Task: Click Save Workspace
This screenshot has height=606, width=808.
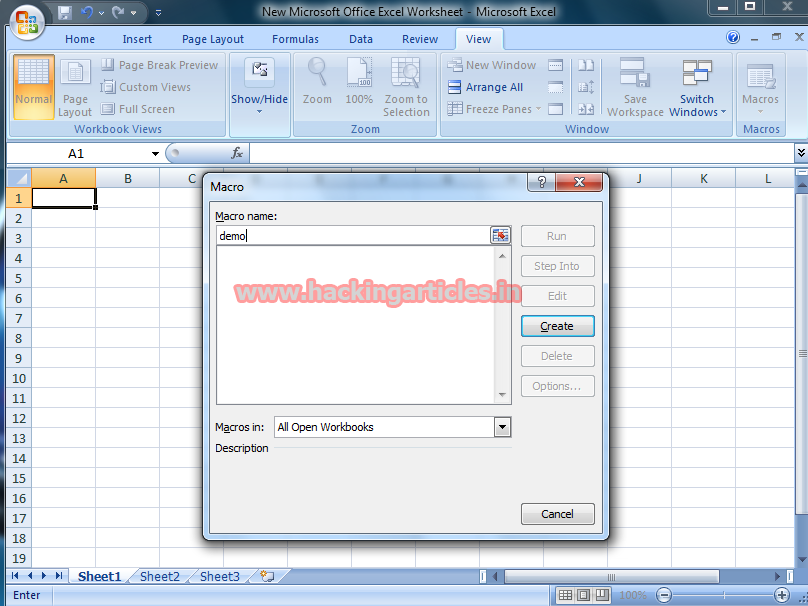Action: pos(635,87)
